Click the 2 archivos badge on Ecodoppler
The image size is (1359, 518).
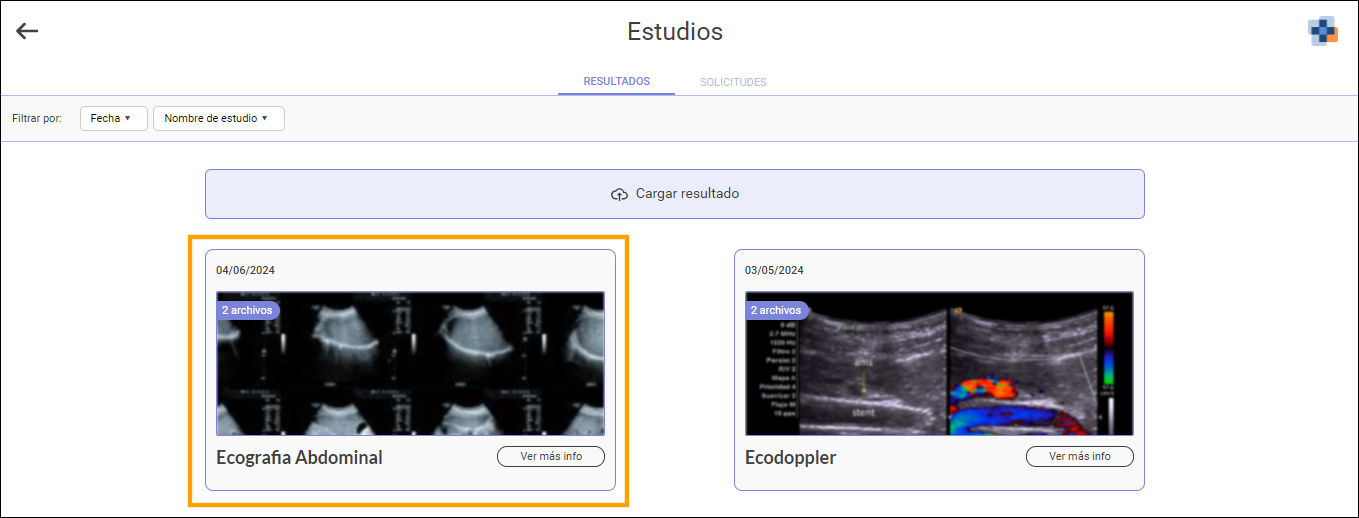click(x=776, y=310)
